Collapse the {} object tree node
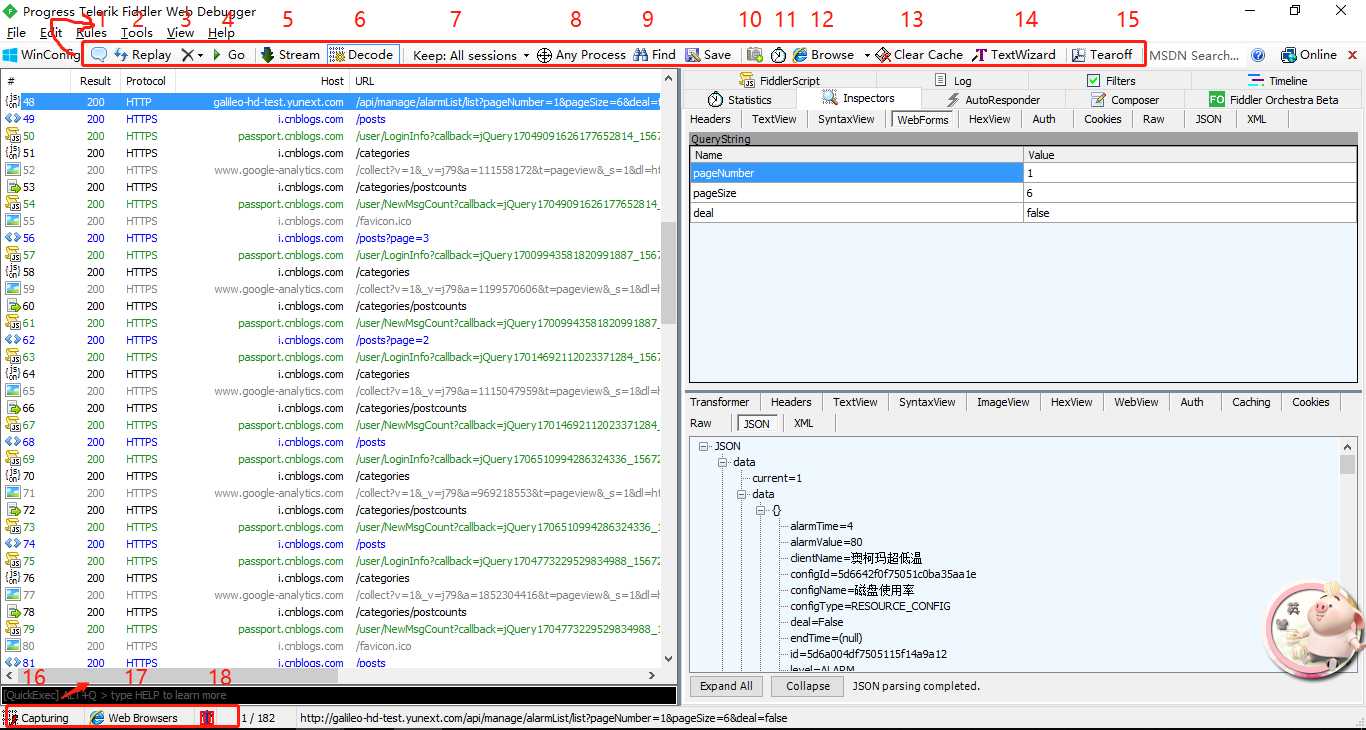 (762, 510)
